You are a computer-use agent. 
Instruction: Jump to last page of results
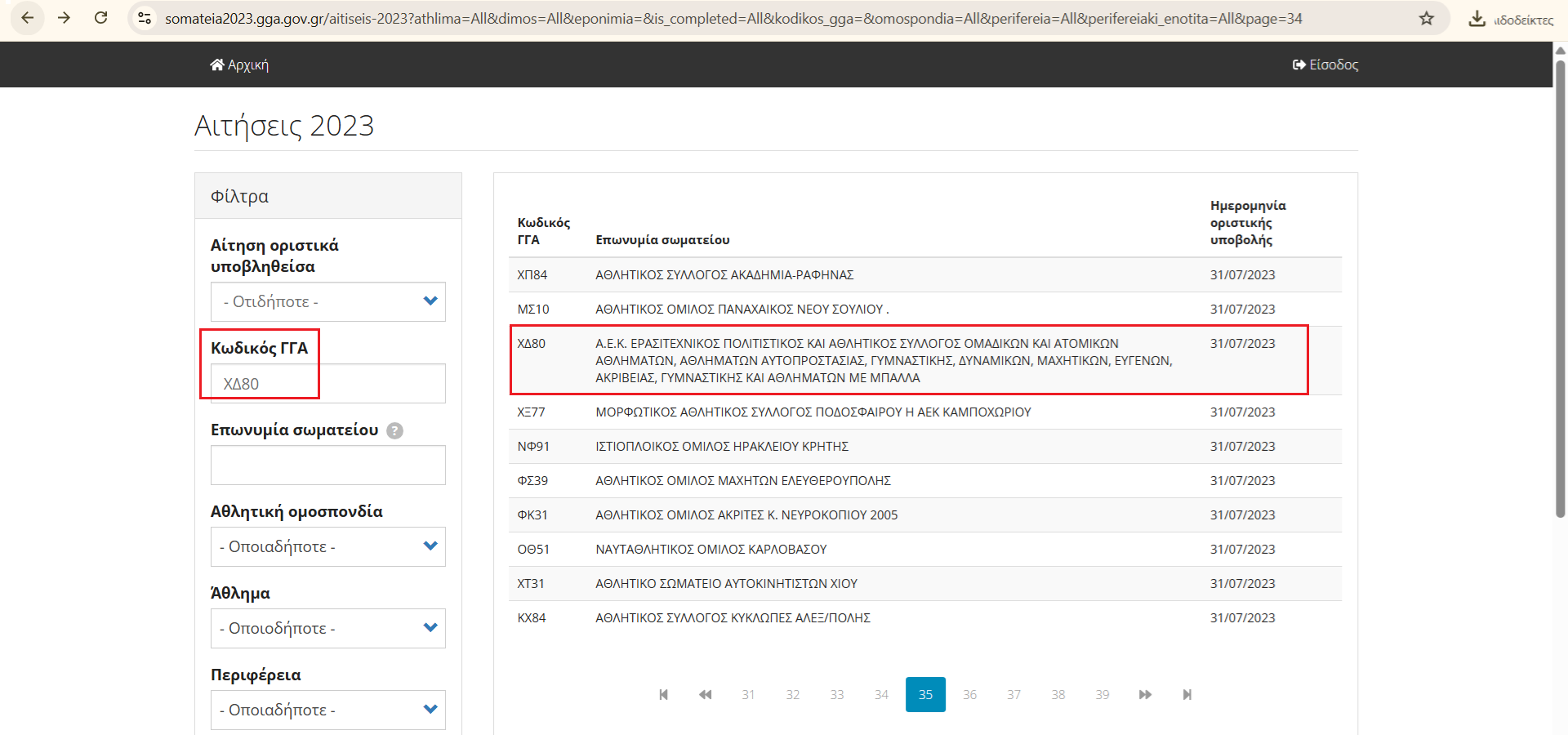coord(1187,694)
